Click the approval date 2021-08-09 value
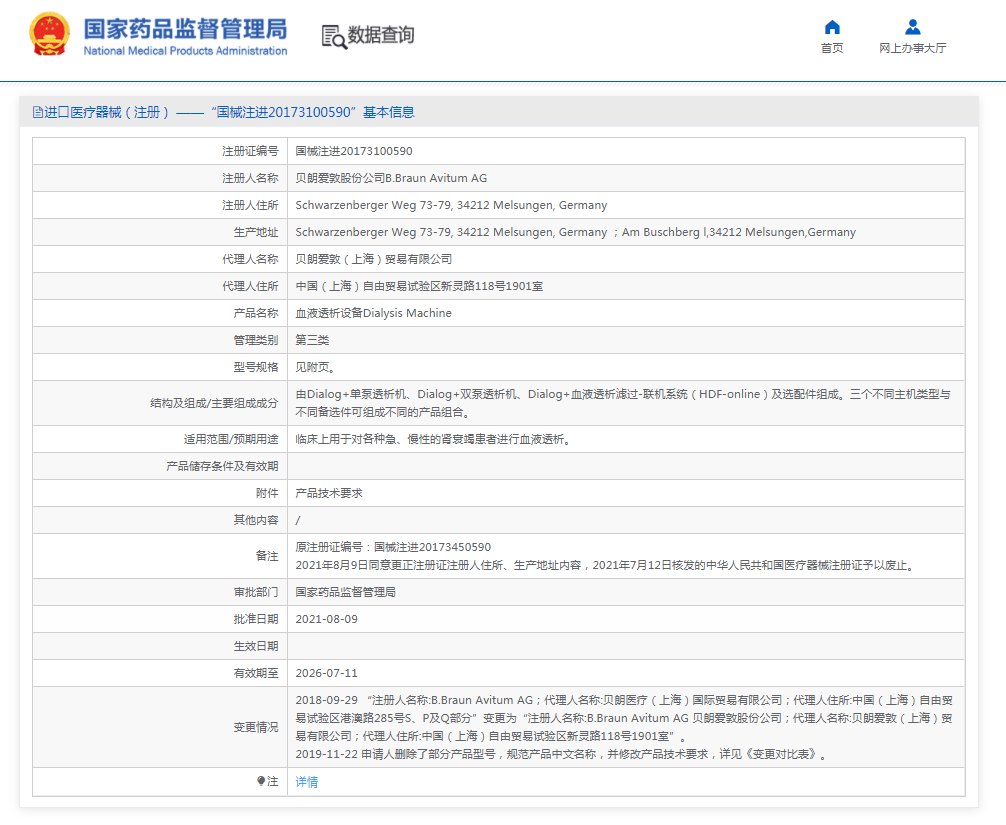The height and width of the screenshot is (825, 1006). coord(326,619)
